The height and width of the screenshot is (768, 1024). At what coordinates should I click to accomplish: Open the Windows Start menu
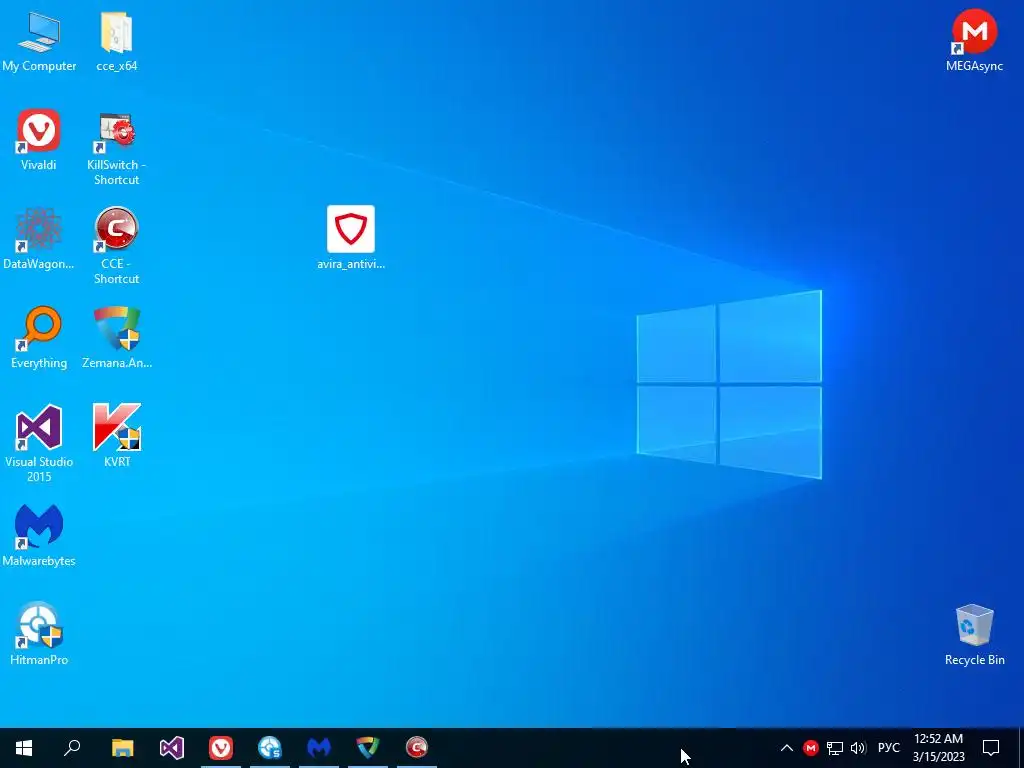(x=24, y=748)
